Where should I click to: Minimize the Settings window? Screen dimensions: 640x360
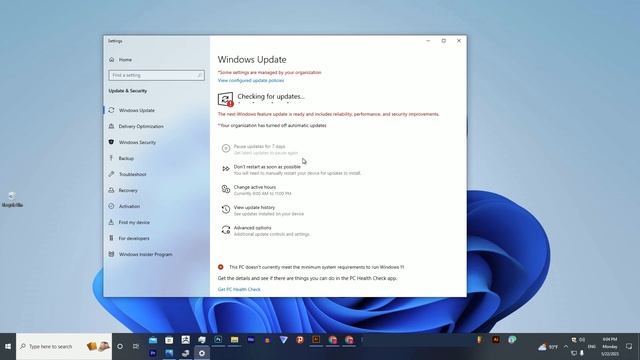pyautogui.click(x=428, y=41)
